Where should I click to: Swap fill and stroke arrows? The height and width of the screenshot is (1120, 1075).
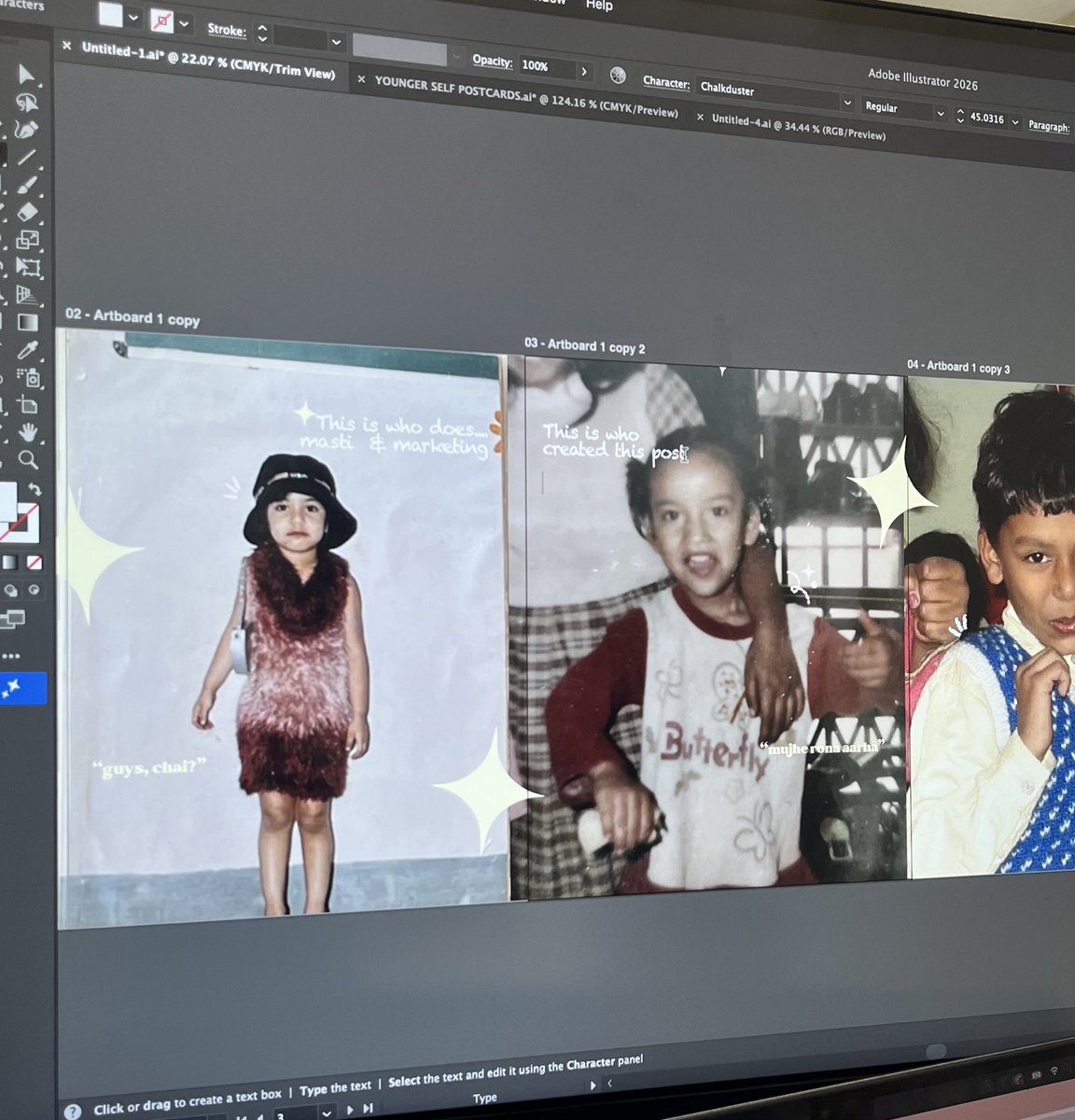click(35, 489)
